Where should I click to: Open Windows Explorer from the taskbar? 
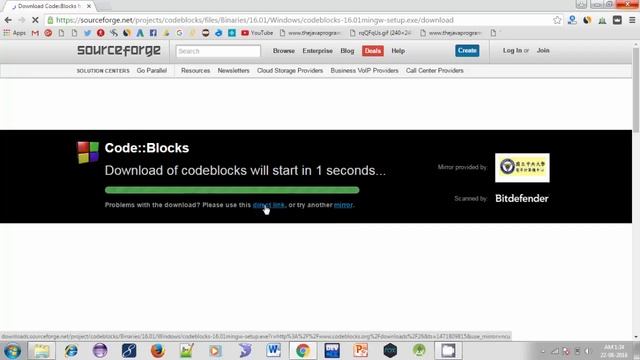point(42,351)
